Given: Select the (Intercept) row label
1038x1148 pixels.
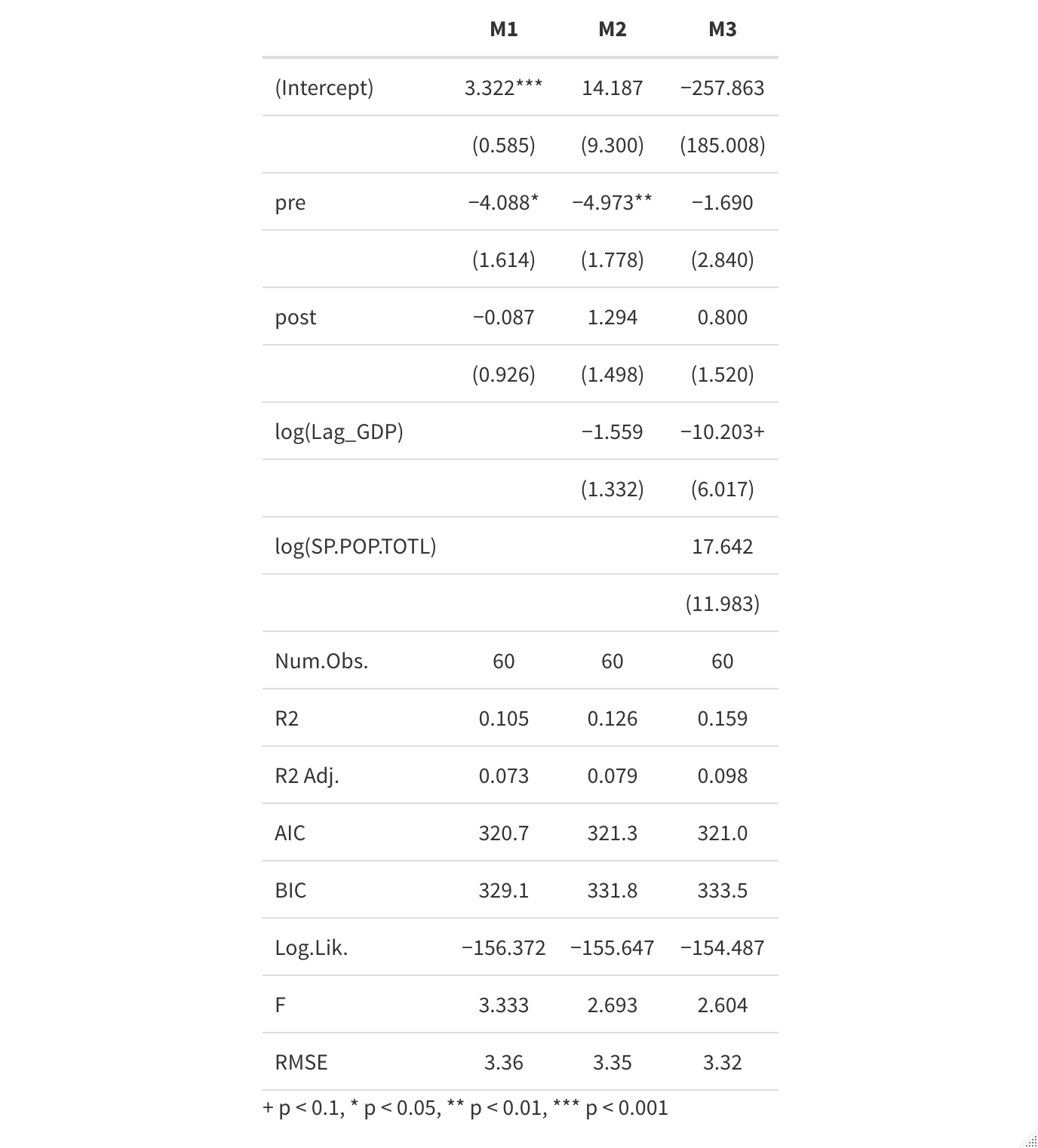Looking at the screenshot, I should coord(324,88).
